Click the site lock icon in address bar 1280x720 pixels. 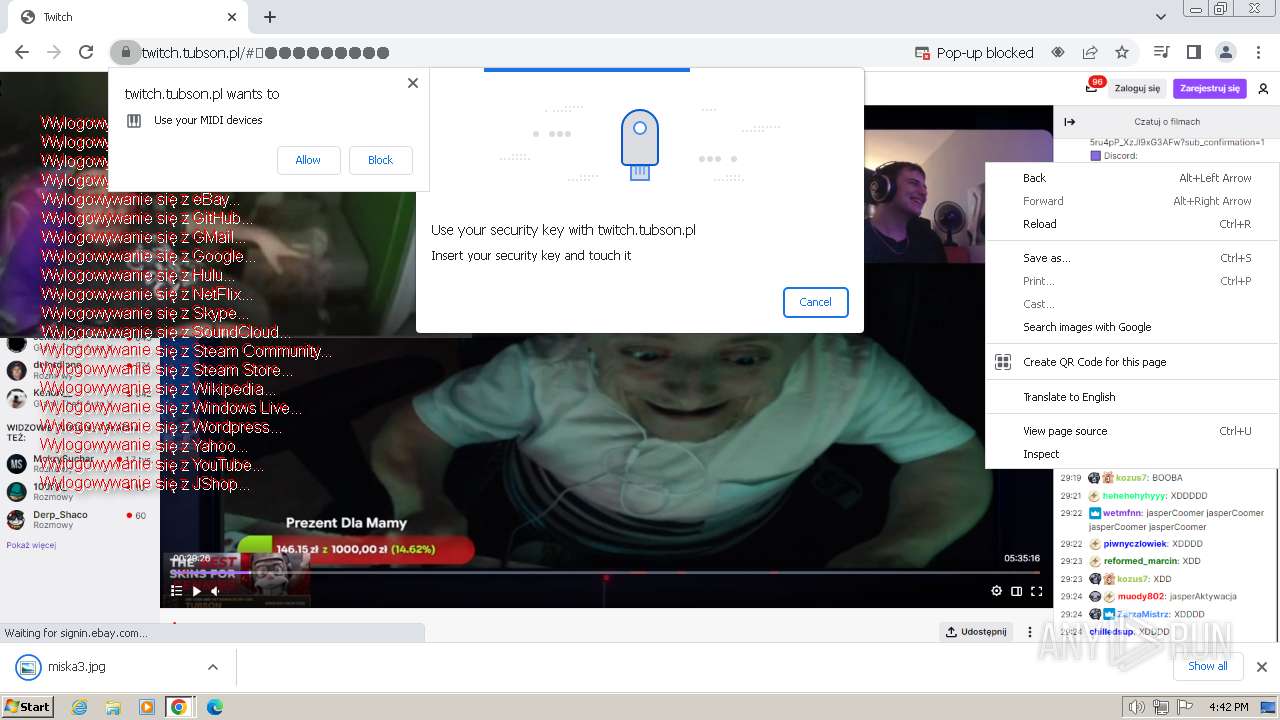tap(125, 52)
